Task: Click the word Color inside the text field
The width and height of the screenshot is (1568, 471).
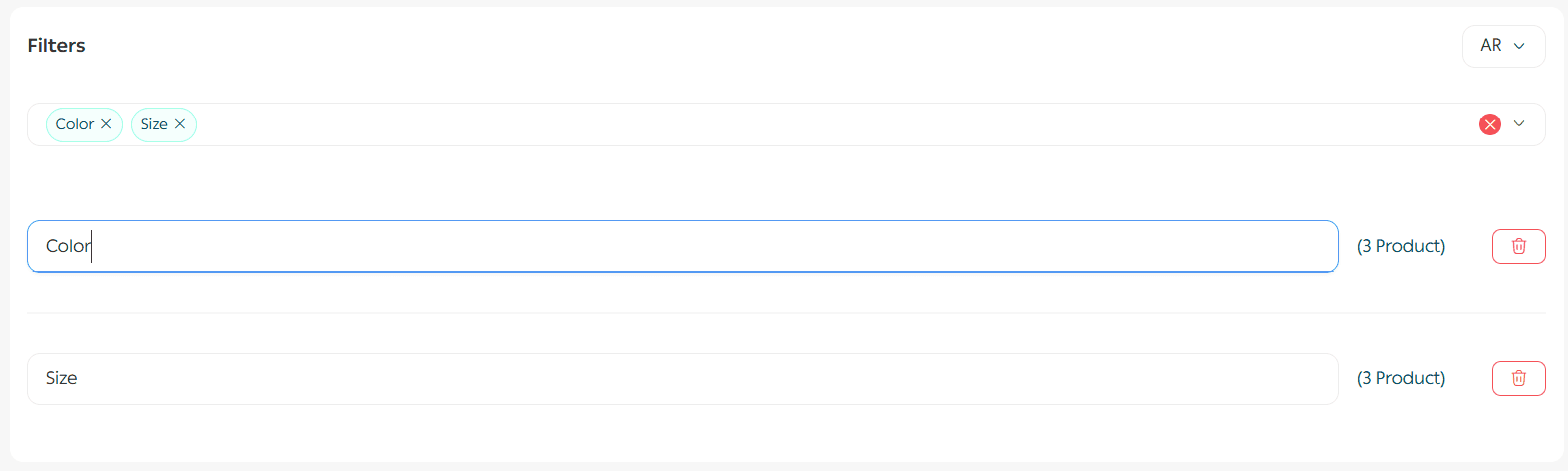Action: click(67, 246)
